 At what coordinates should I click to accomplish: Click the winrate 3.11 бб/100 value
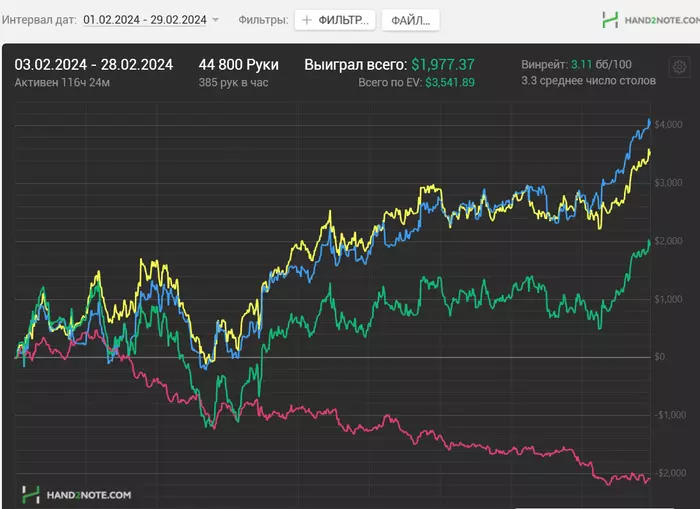point(601,65)
